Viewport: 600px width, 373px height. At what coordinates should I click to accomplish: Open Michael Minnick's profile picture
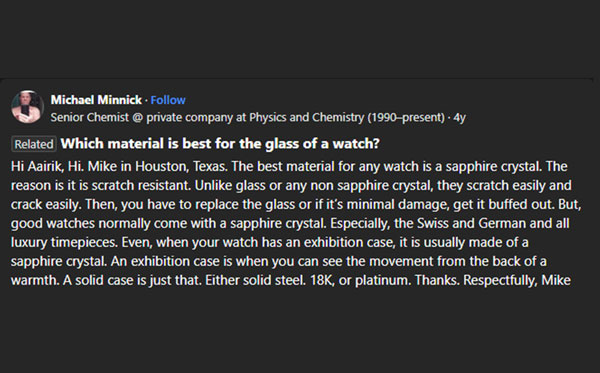tap(27, 107)
